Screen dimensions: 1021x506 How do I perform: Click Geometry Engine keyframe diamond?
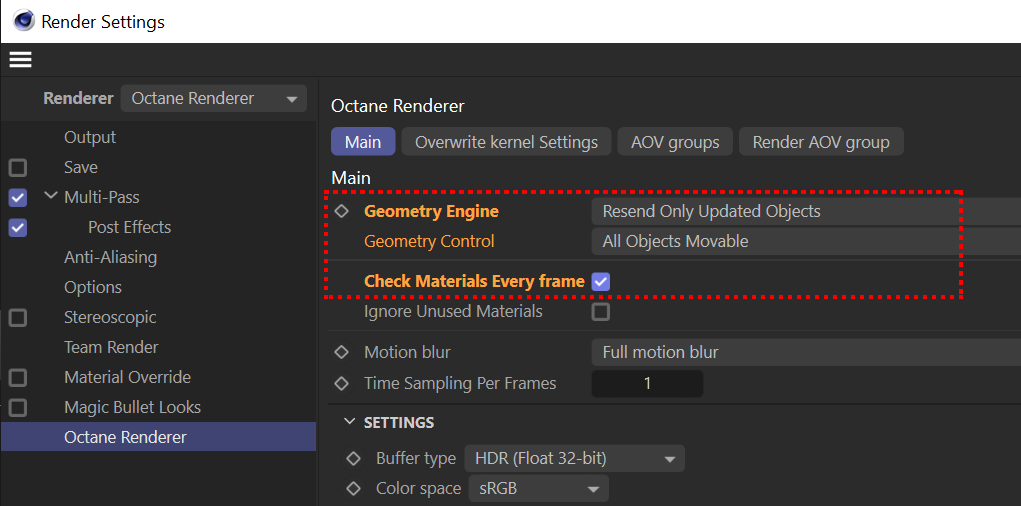point(341,211)
